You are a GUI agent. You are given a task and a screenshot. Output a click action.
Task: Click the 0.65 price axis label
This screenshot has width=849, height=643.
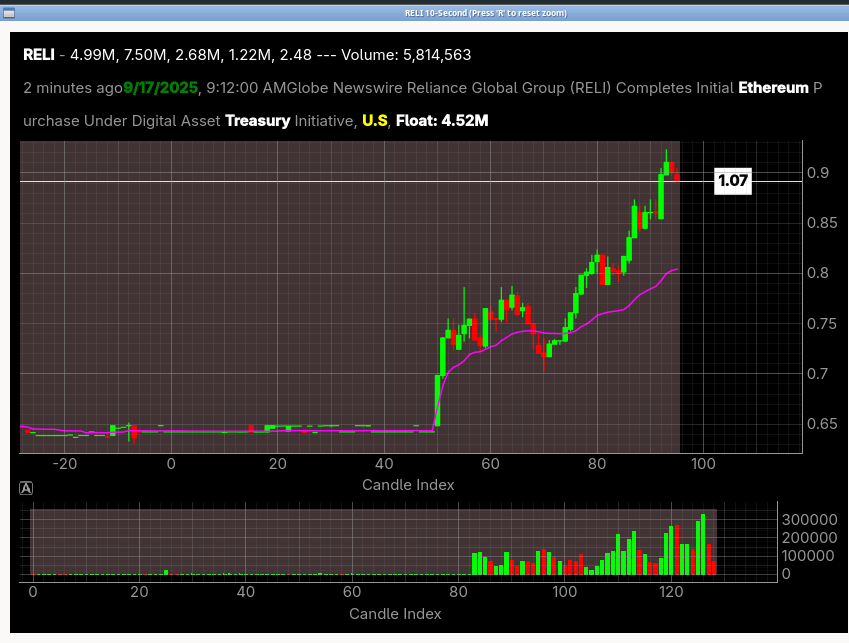pyautogui.click(x=821, y=424)
